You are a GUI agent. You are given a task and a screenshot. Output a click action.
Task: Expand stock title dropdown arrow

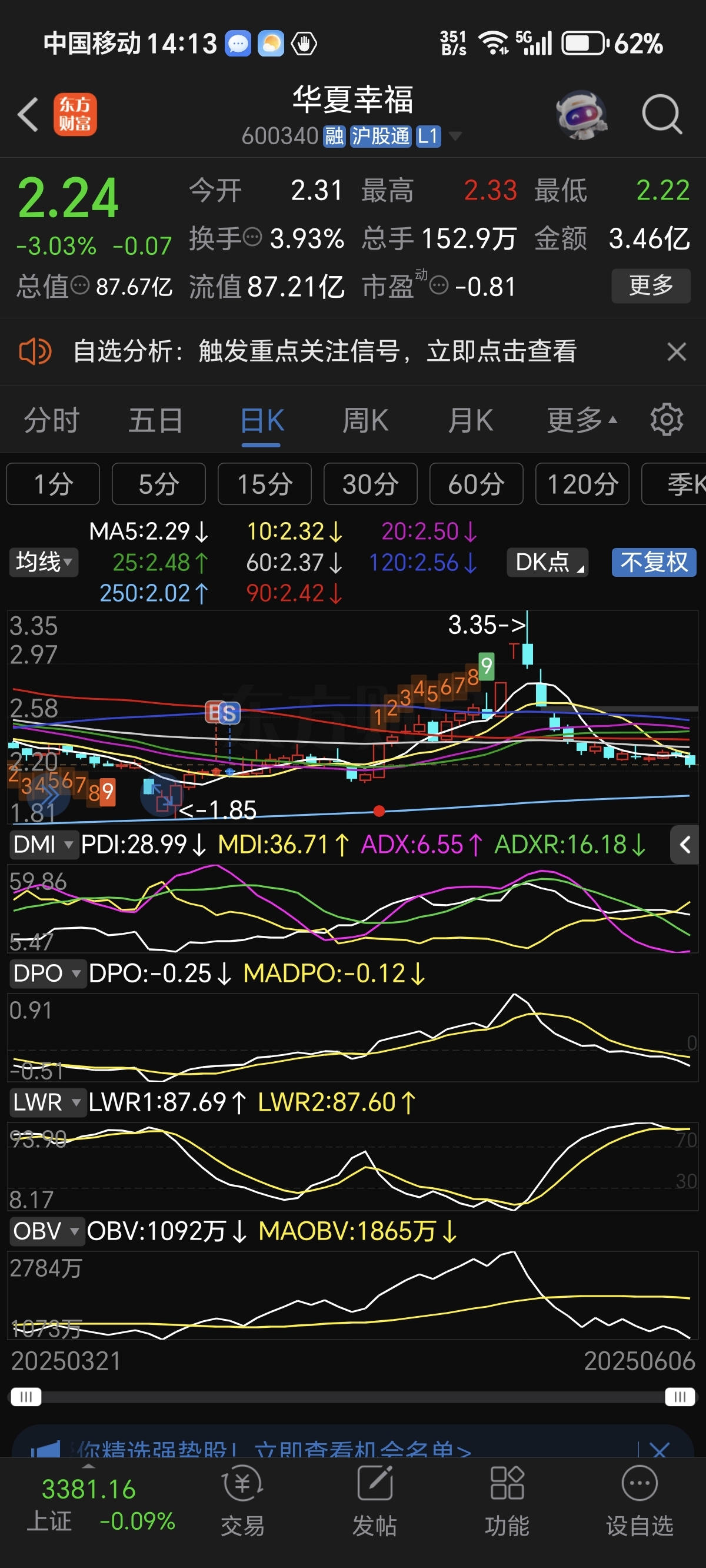(455, 137)
